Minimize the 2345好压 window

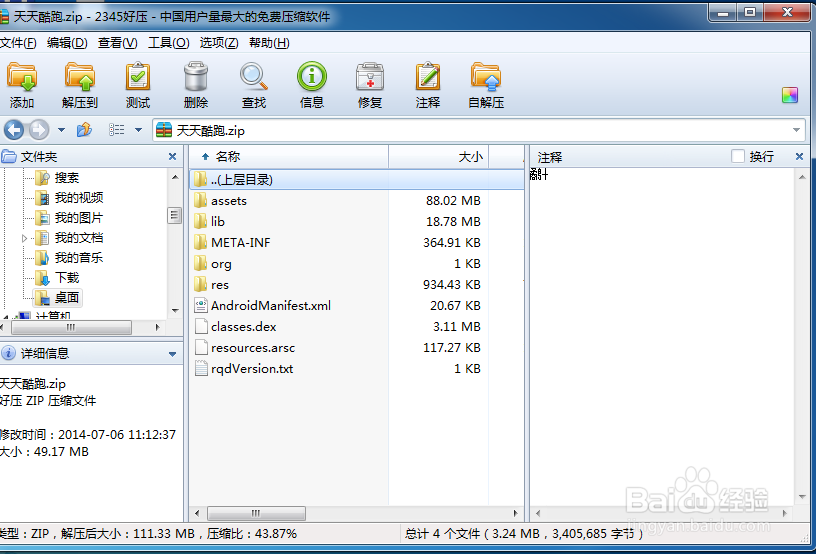[x=722, y=12]
